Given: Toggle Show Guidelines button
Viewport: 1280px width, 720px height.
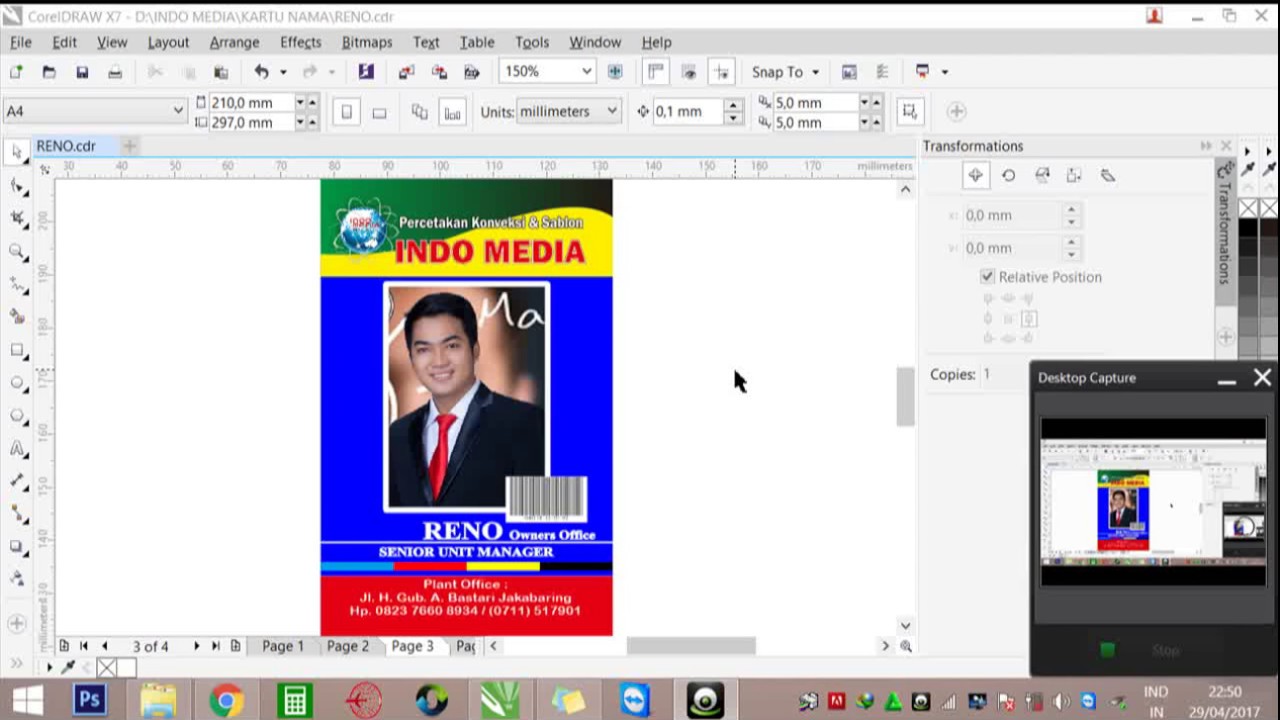Looking at the screenshot, I should point(721,72).
